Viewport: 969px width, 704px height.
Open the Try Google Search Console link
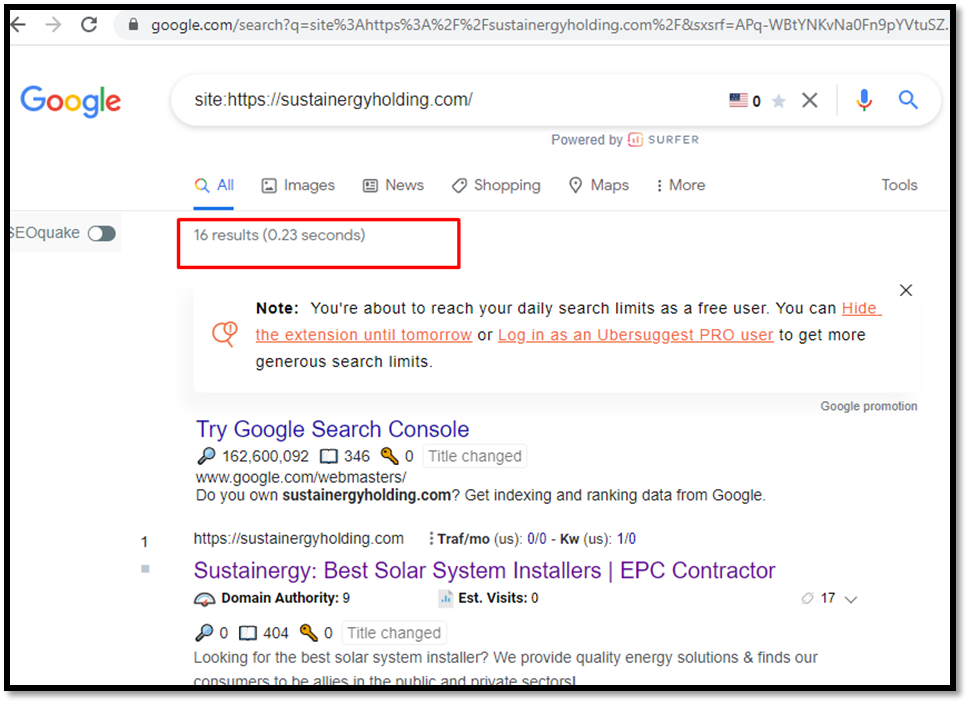pos(332,430)
